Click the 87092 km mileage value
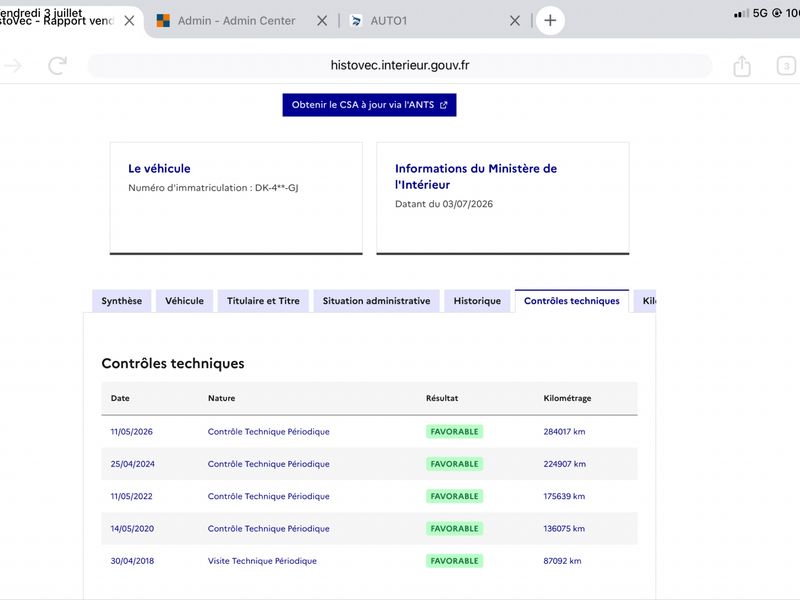 tap(562, 561)
